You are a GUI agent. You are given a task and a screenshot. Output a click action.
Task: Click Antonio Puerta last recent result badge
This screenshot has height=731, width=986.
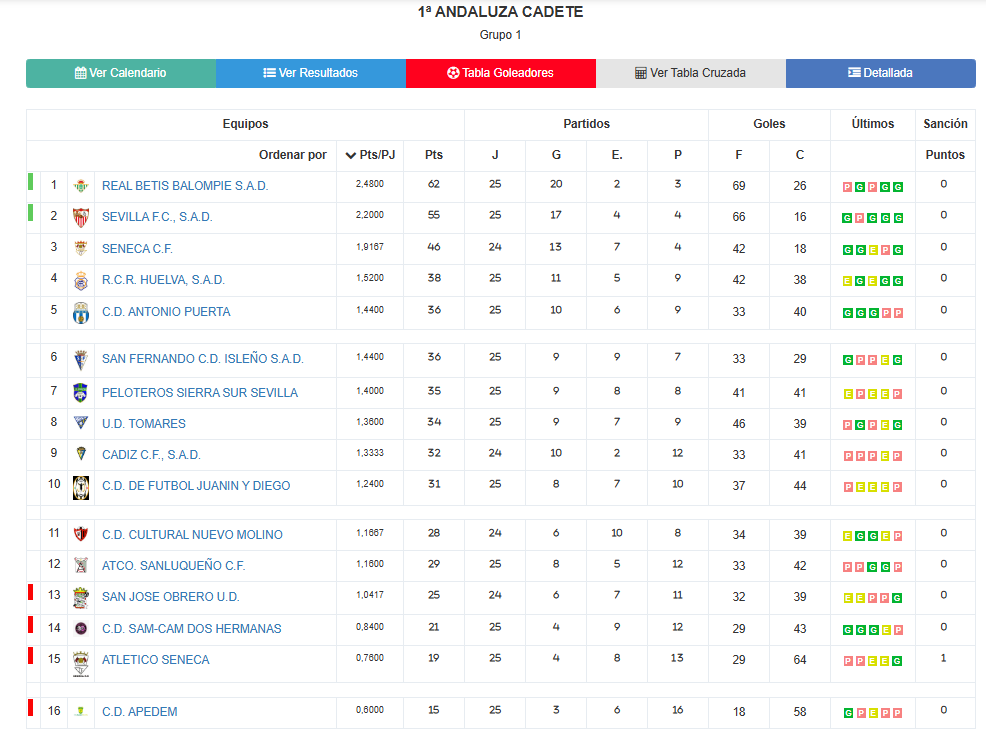(898, 313)
